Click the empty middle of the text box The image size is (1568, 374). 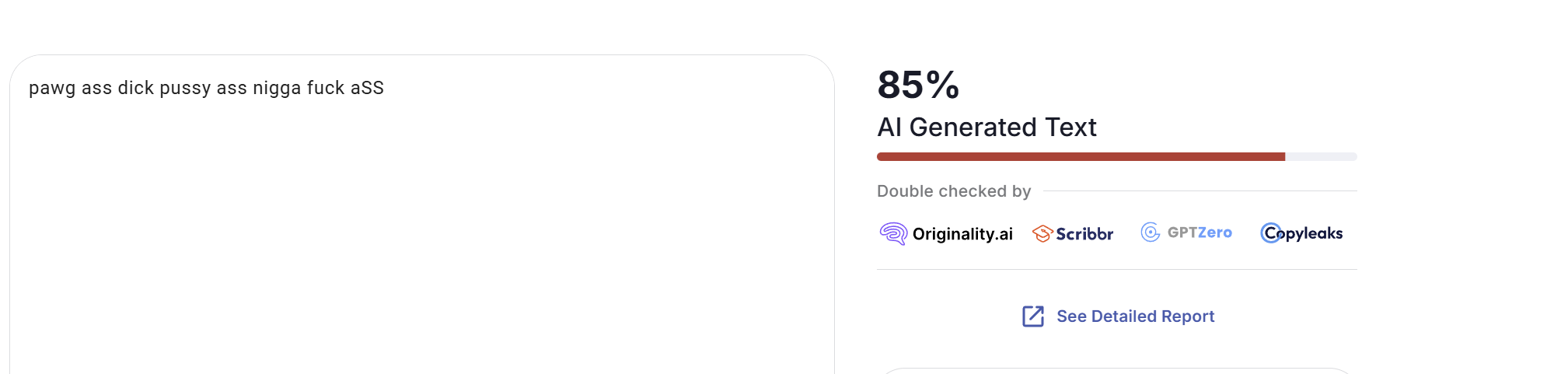tap(421, 233)
